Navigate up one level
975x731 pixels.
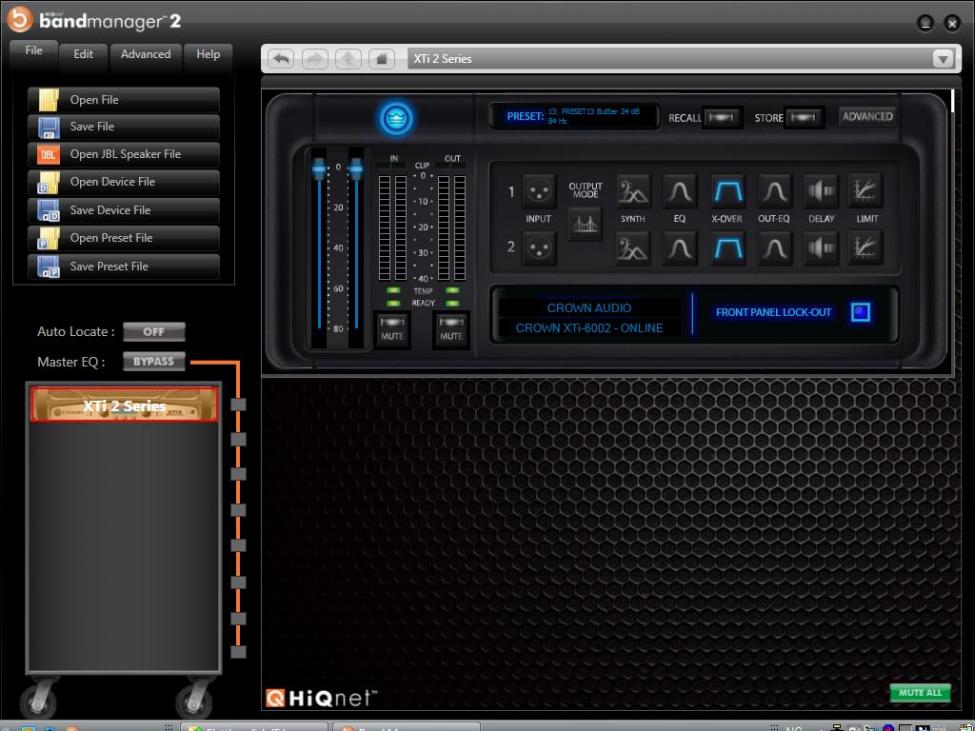point(348,59)
